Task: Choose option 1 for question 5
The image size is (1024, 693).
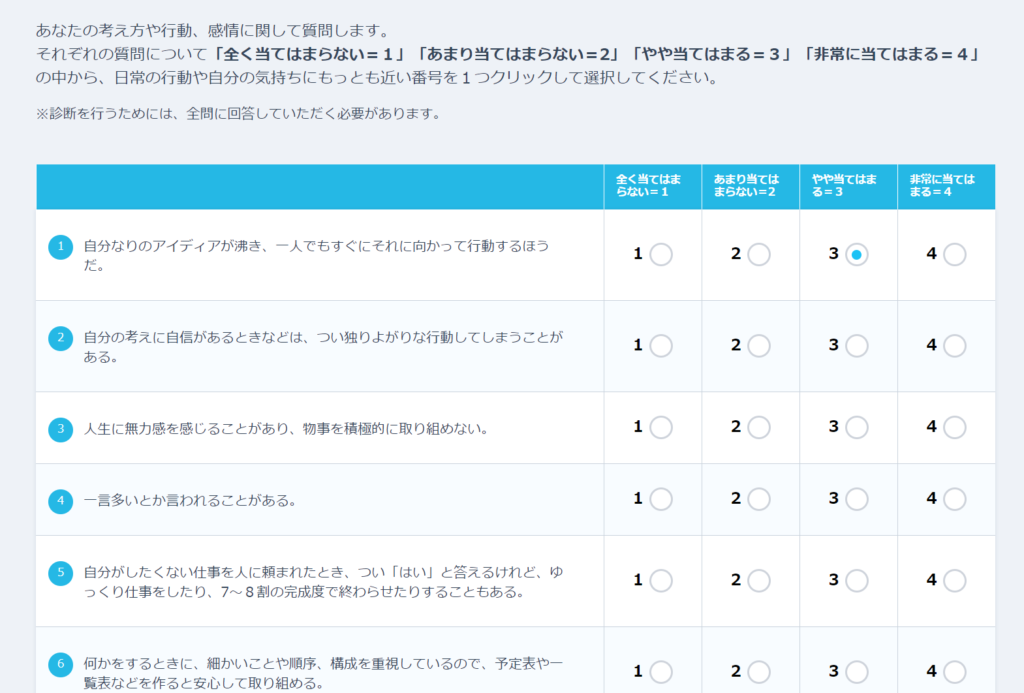Action: (x=661, y=581)
